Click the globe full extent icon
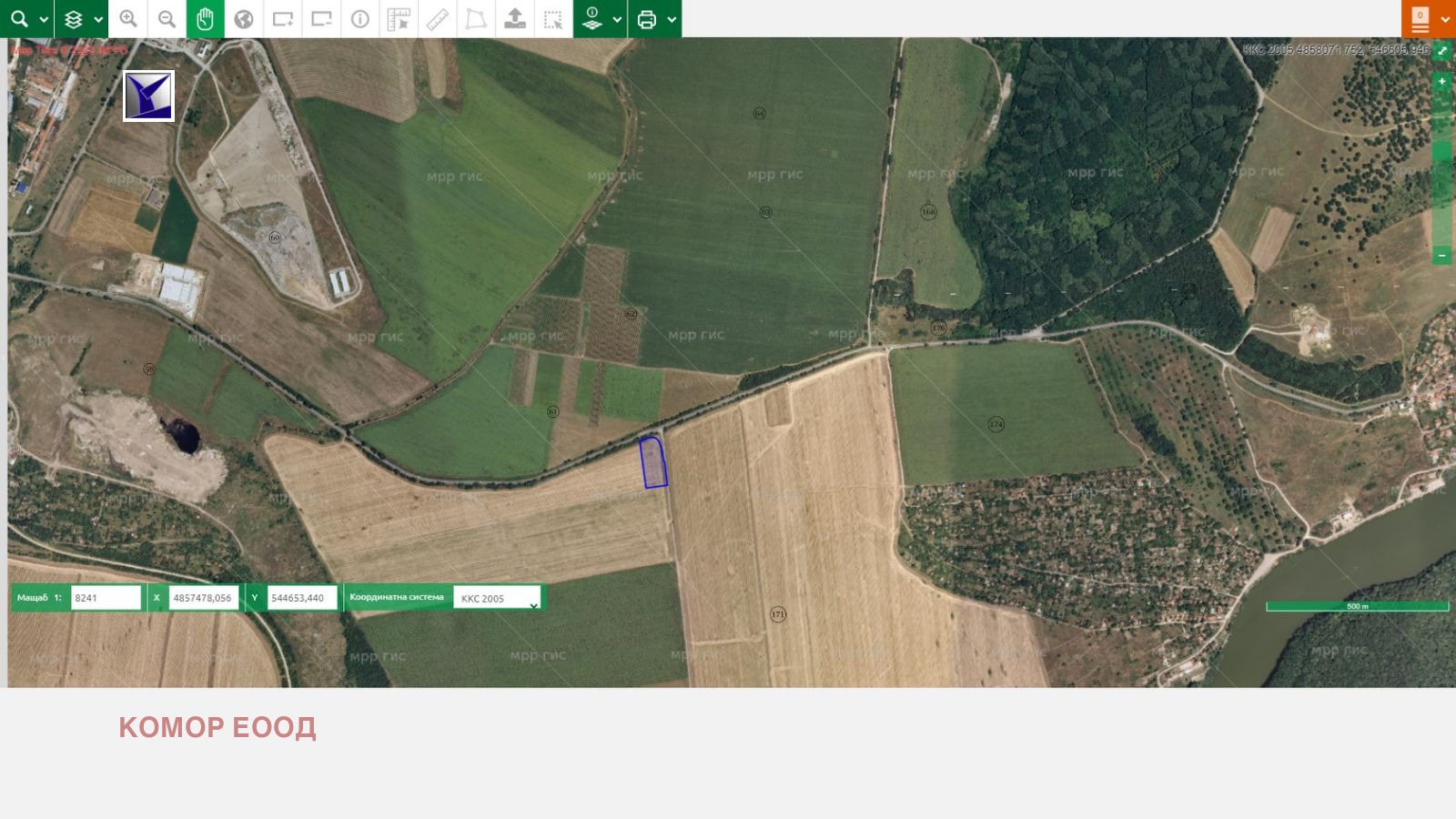 point(244,19)
